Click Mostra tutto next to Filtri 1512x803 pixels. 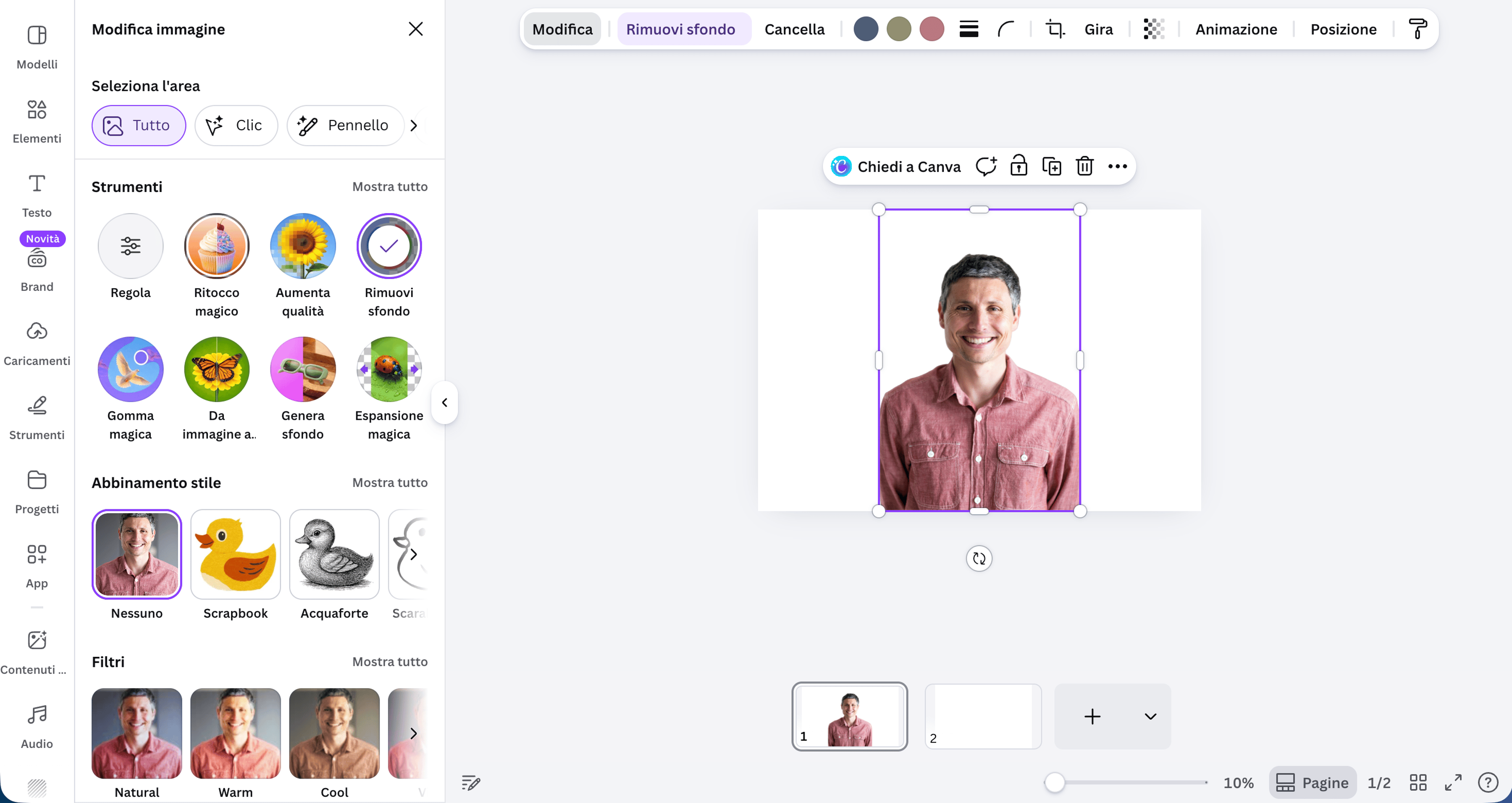(390, 661)
